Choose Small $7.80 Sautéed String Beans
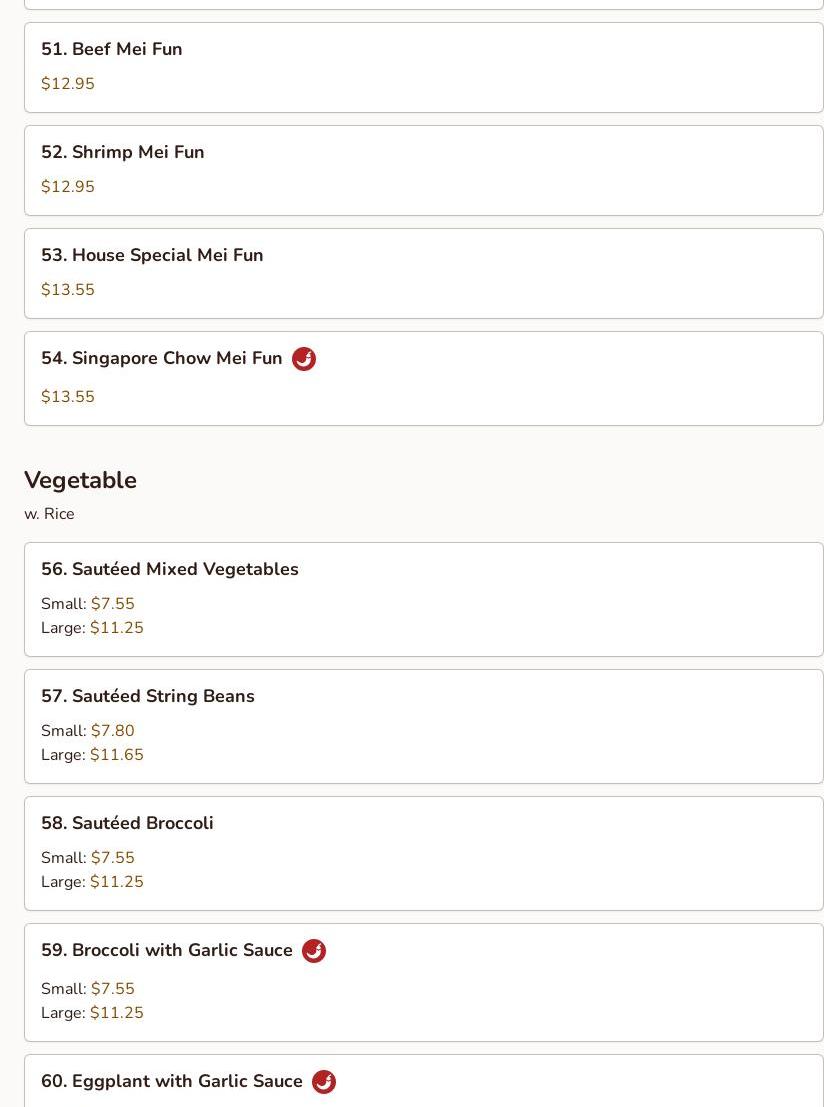The height and width of the screenshot is (1107, 824). click(x=88, y=731)
